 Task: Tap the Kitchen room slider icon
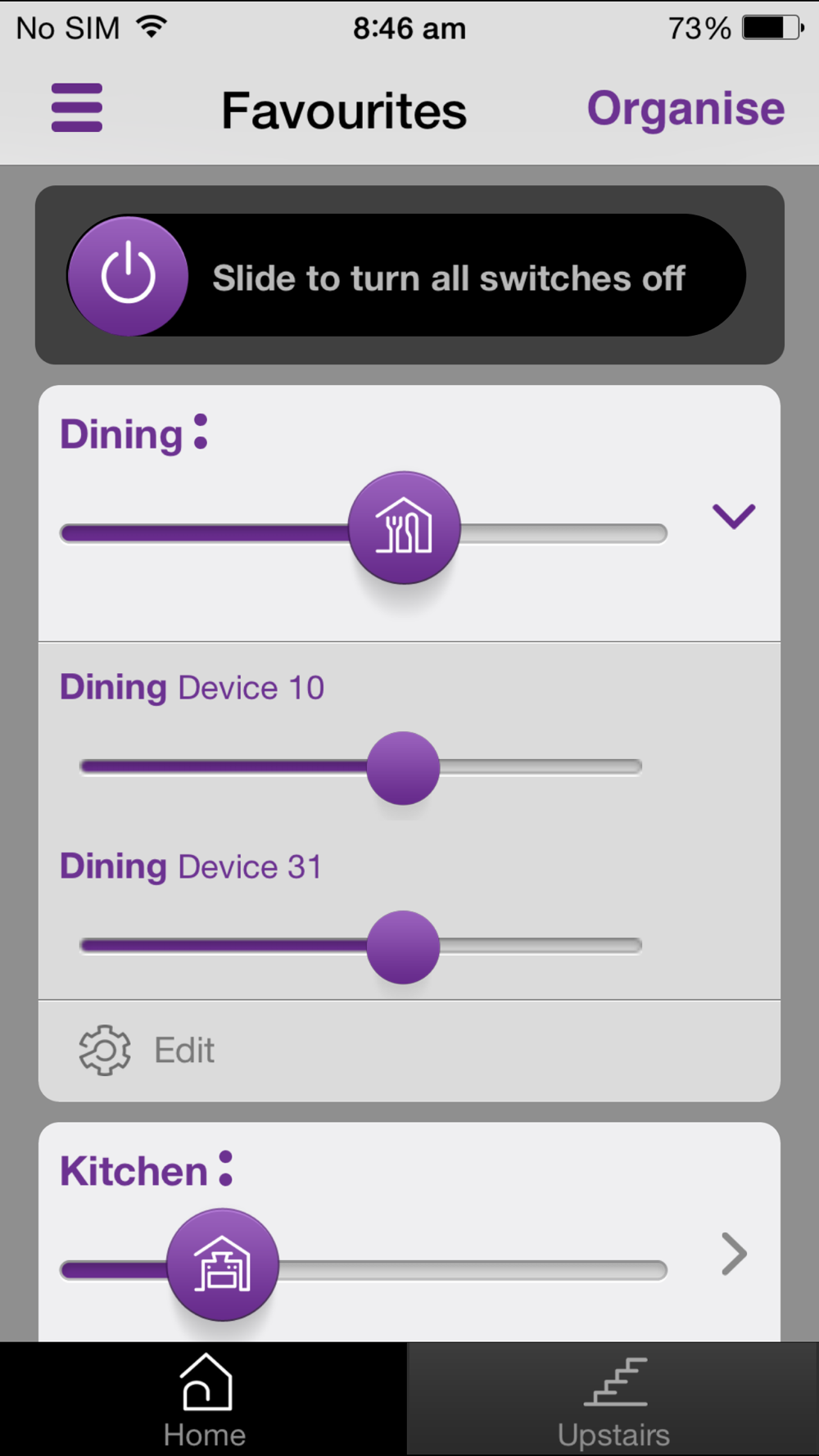(223, 1265)
